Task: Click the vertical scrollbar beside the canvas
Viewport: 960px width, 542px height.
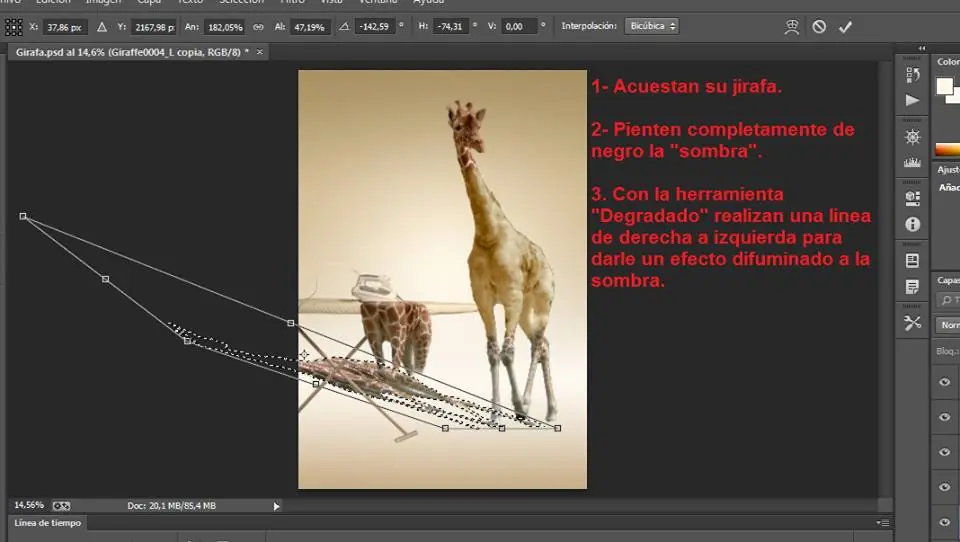Action: pyautogui.click(x=885, y=279)
